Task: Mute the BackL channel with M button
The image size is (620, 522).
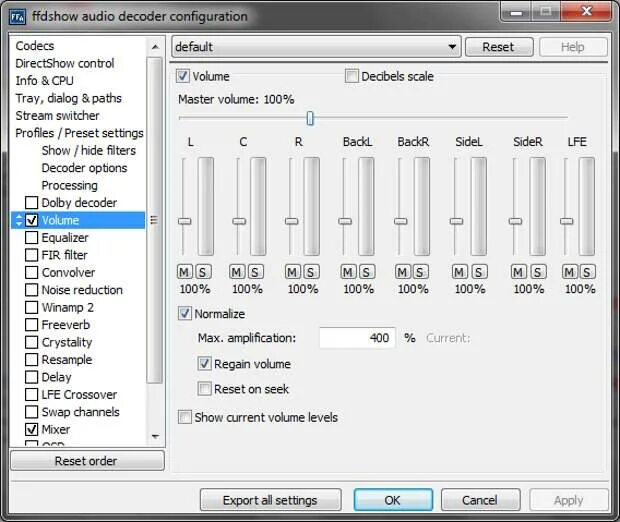Action: tap(348, 272)
